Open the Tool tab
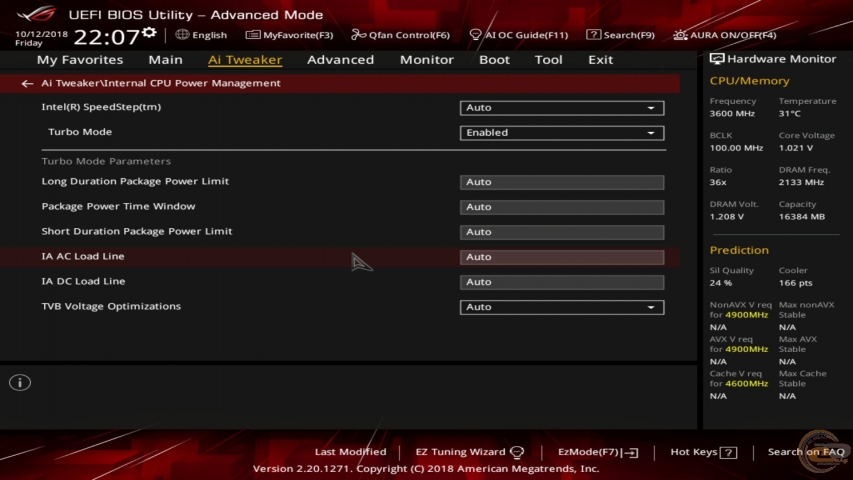 [x=548, y=60]
